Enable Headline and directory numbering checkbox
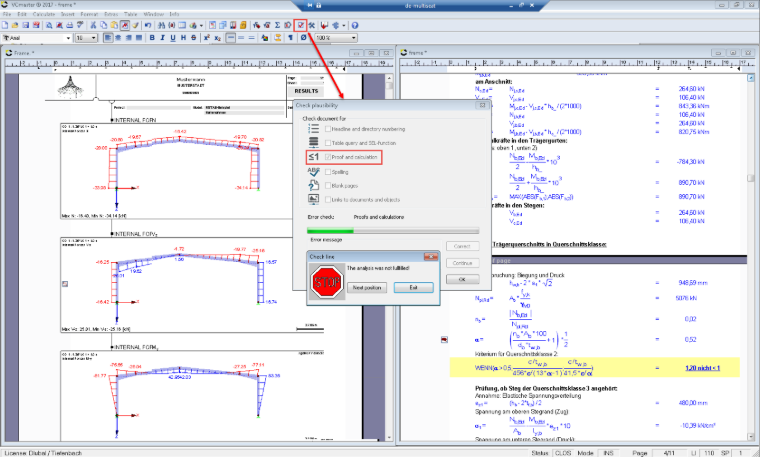This screenshot has height=457, width=760. [x=328, y=129]
